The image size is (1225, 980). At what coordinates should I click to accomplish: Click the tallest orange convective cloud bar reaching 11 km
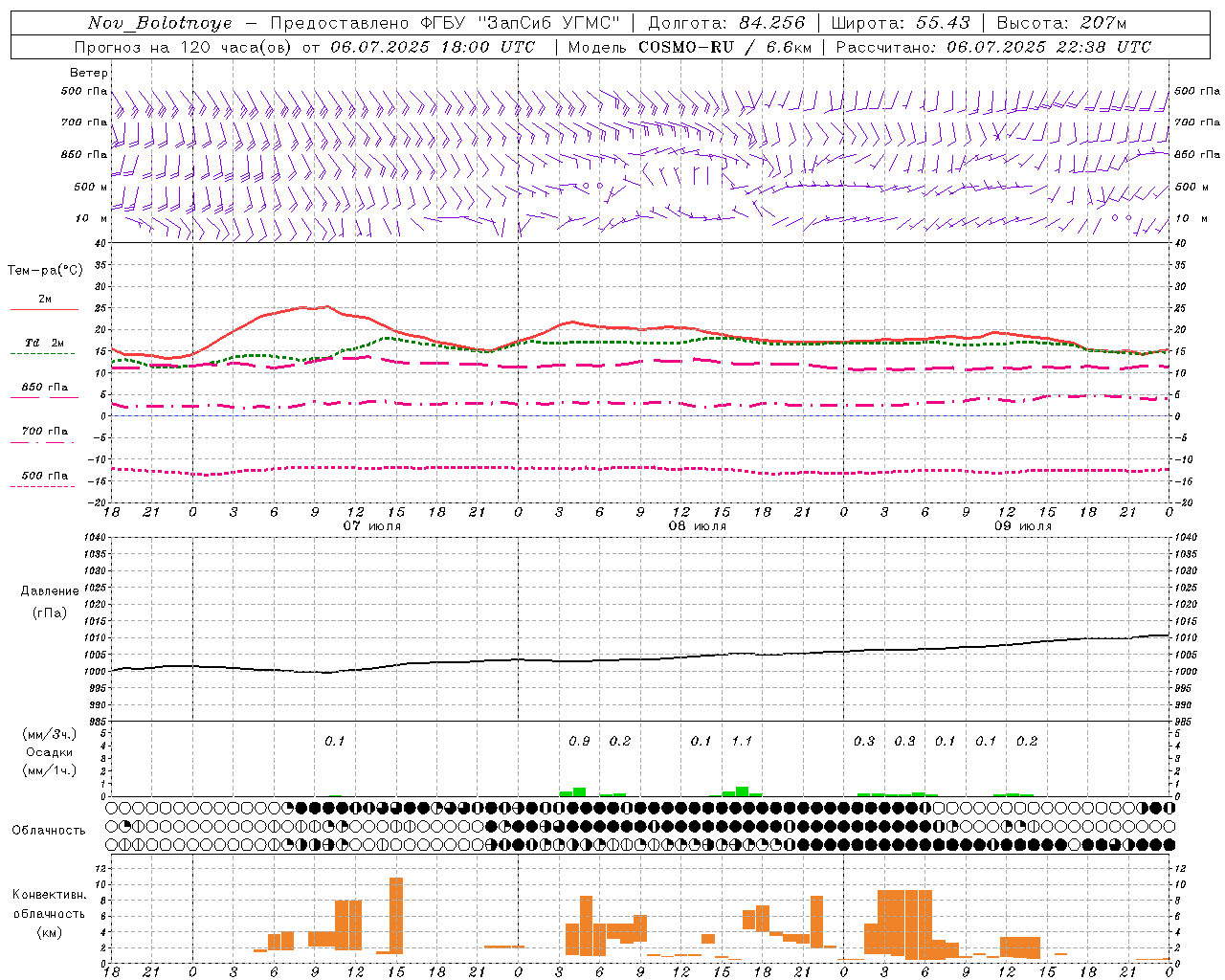click(396, 915)
